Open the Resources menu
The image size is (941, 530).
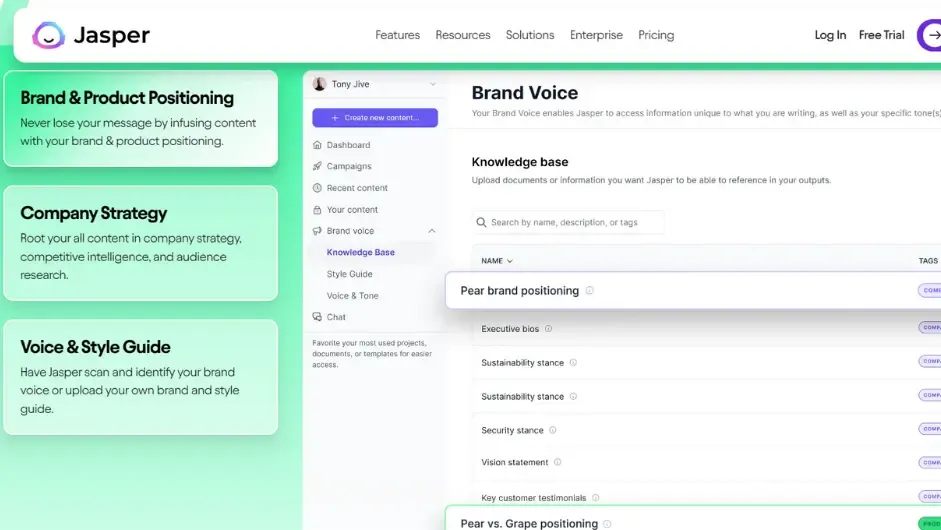(x=463, y=35)
